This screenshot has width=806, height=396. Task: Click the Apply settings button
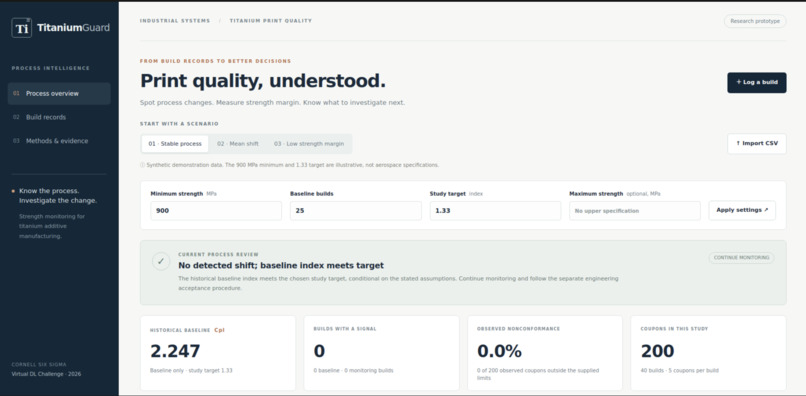[x=742, y=210]
